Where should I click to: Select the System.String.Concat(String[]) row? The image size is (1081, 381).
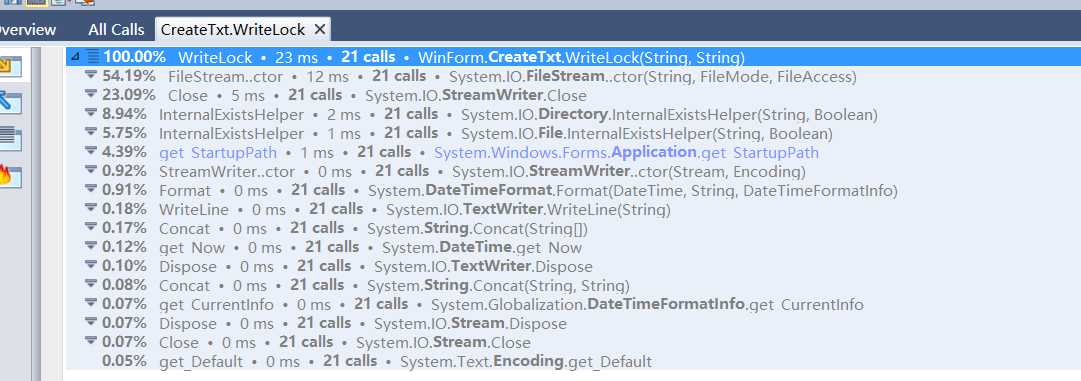[573, 228]
